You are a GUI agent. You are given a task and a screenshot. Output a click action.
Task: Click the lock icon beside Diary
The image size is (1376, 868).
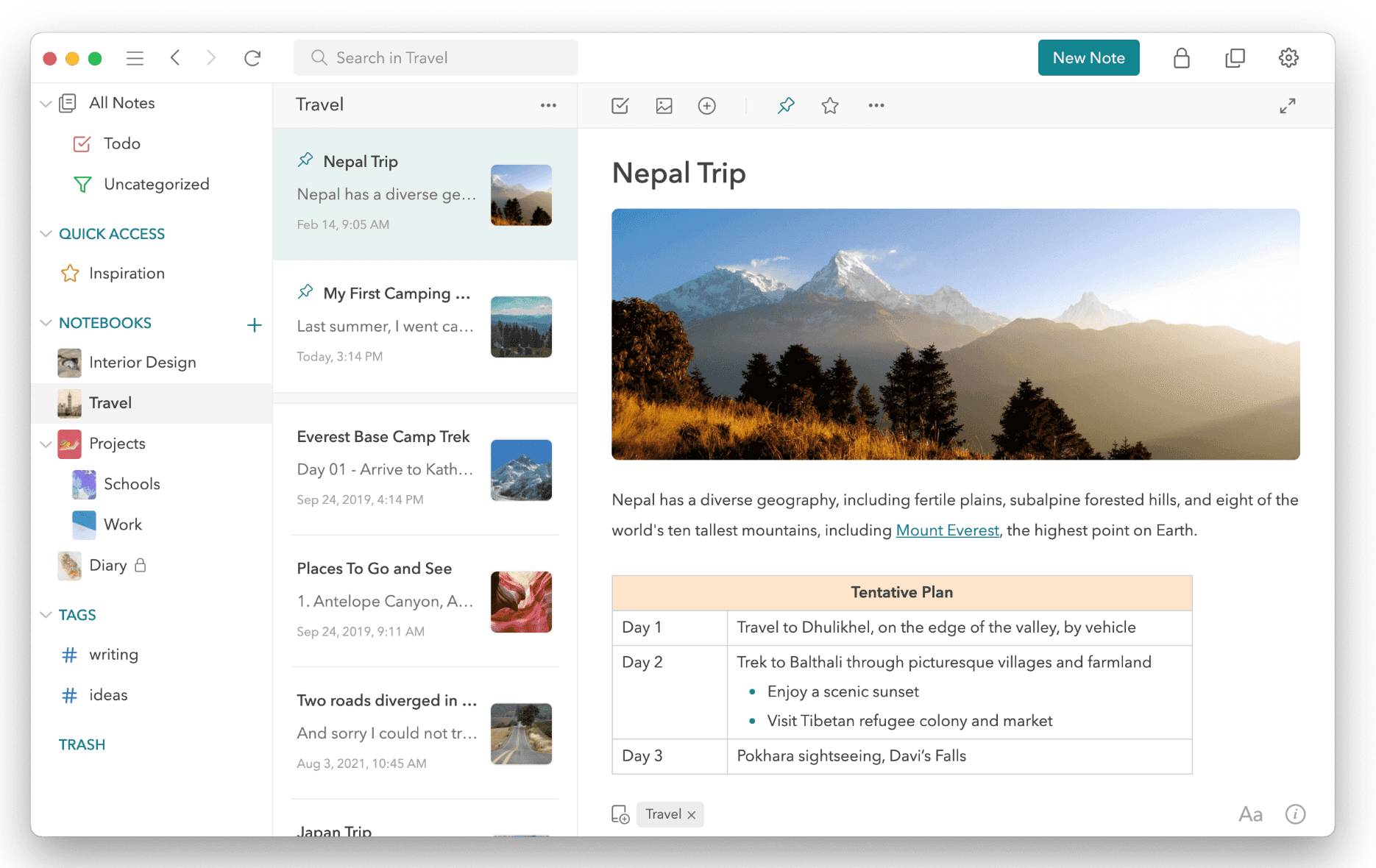(141, 565)
